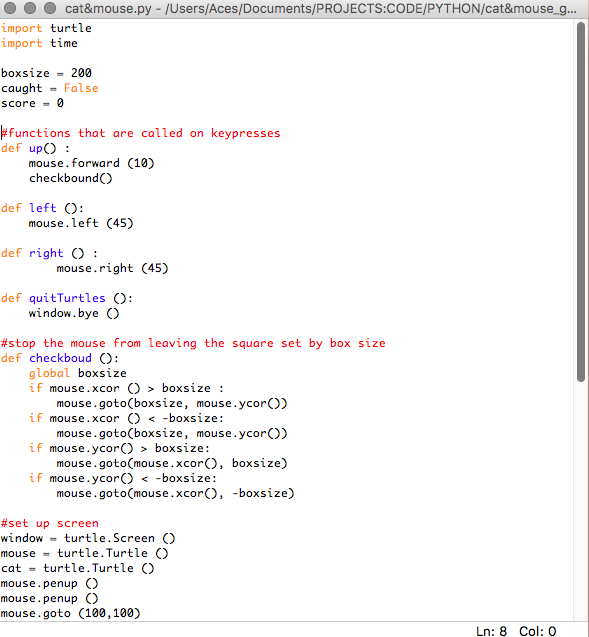Click the line 'import time'

tap(39, 43)
